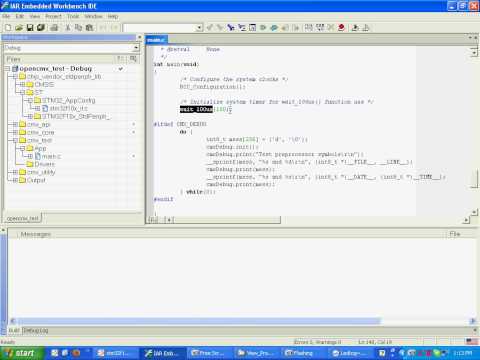Open the quick search combo box dropdown
The height and width of the screenshot is (360, 480).
click(x=199, y=28)
